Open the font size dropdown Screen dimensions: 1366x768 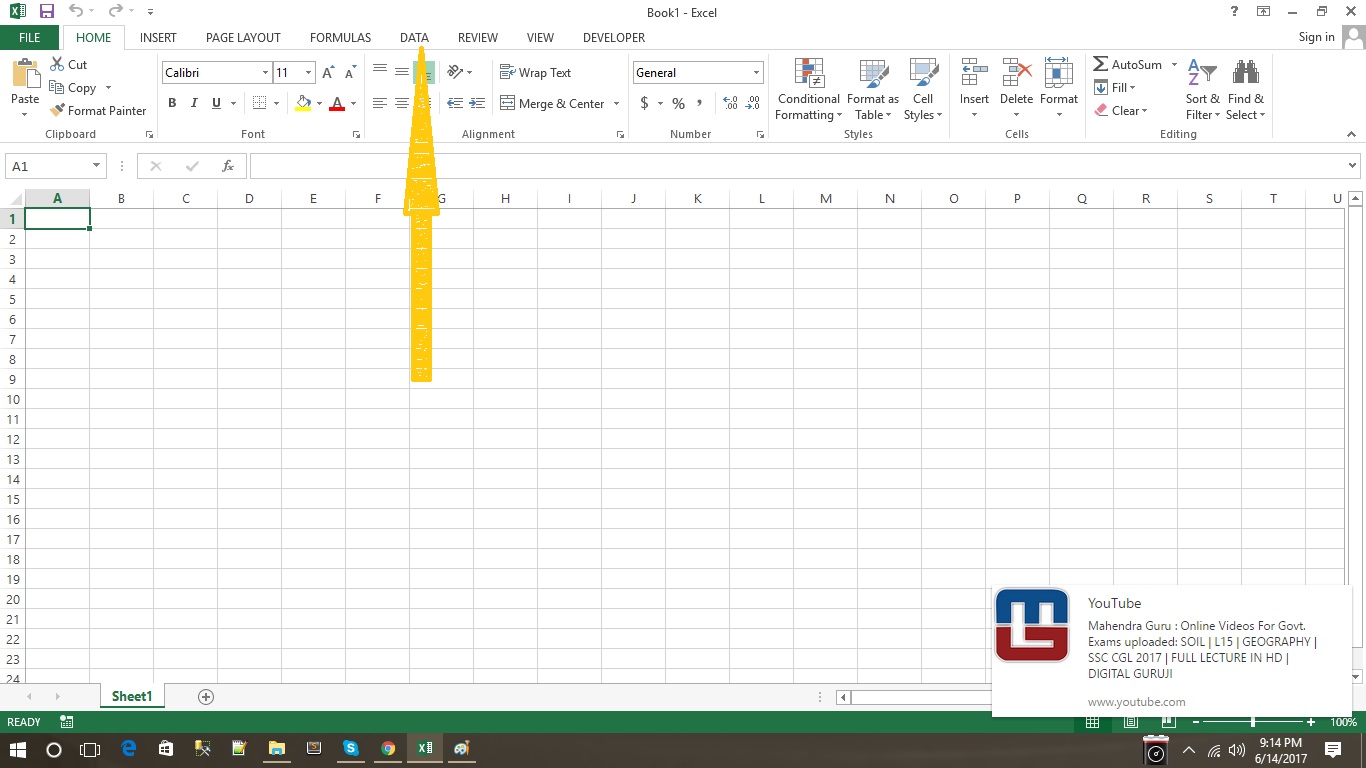coord(308,73)
